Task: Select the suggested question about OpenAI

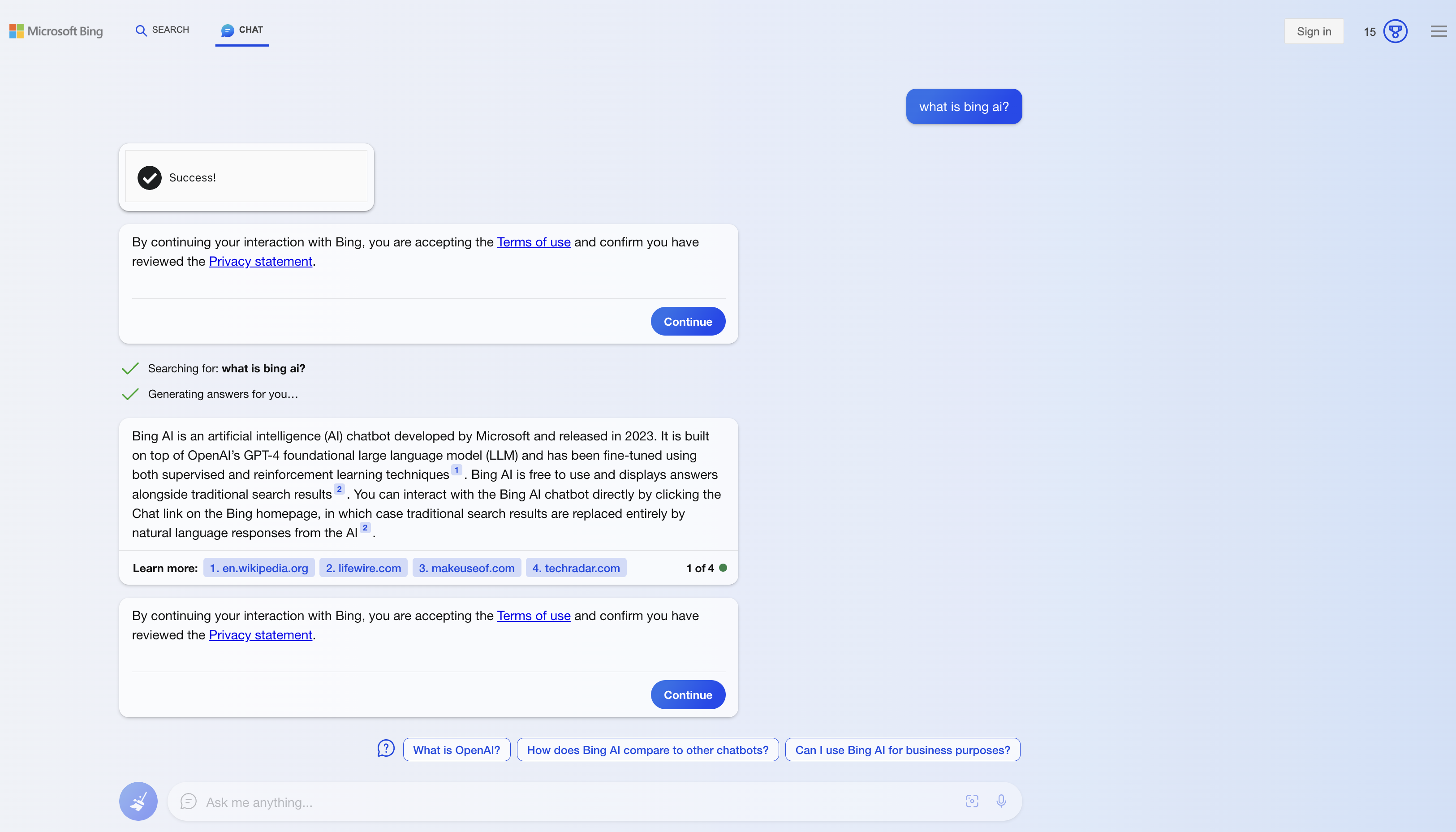Action: pos(457,749)
